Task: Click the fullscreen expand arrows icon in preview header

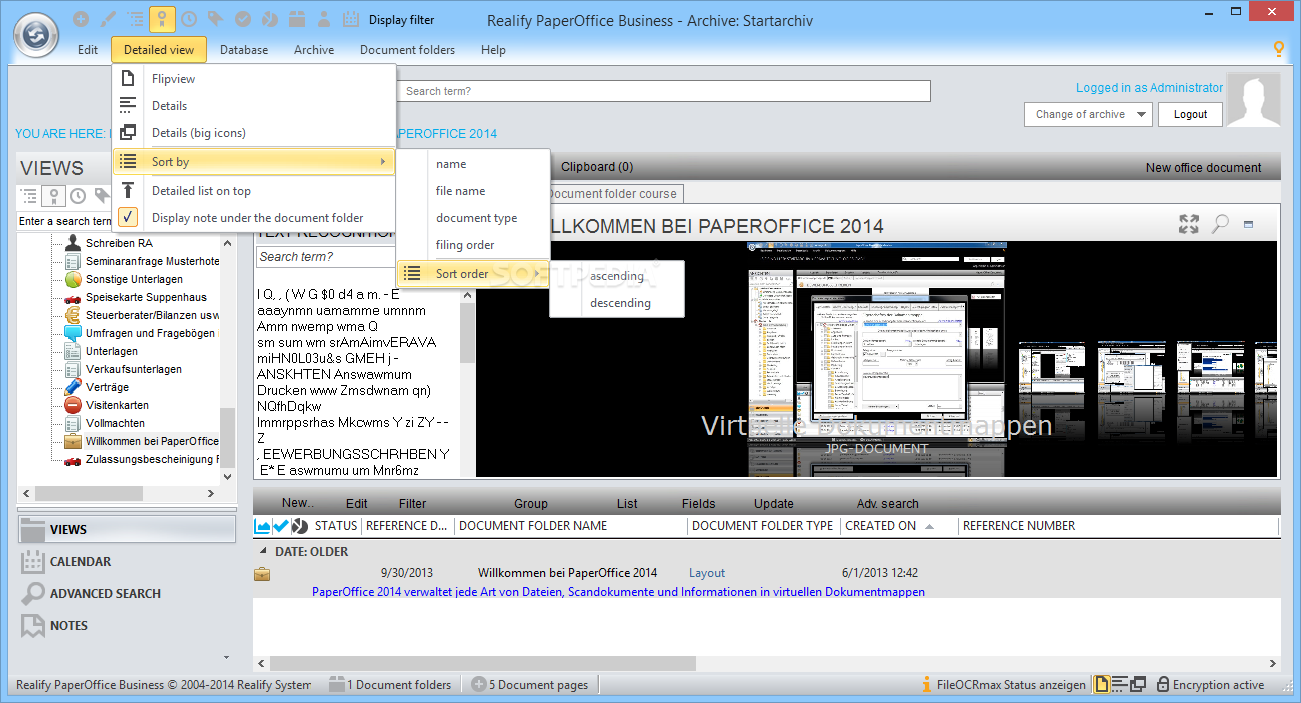Action: coord(1189,224)
